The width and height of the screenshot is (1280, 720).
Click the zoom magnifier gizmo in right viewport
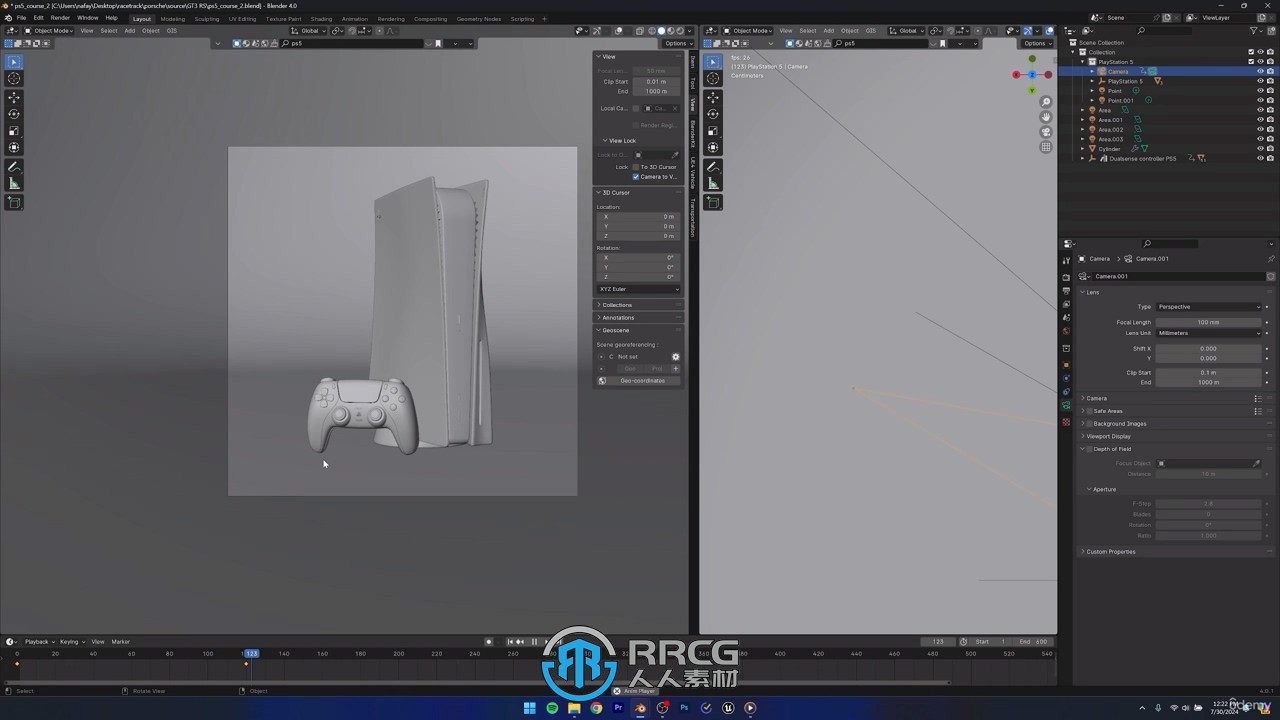[1046, 102]
